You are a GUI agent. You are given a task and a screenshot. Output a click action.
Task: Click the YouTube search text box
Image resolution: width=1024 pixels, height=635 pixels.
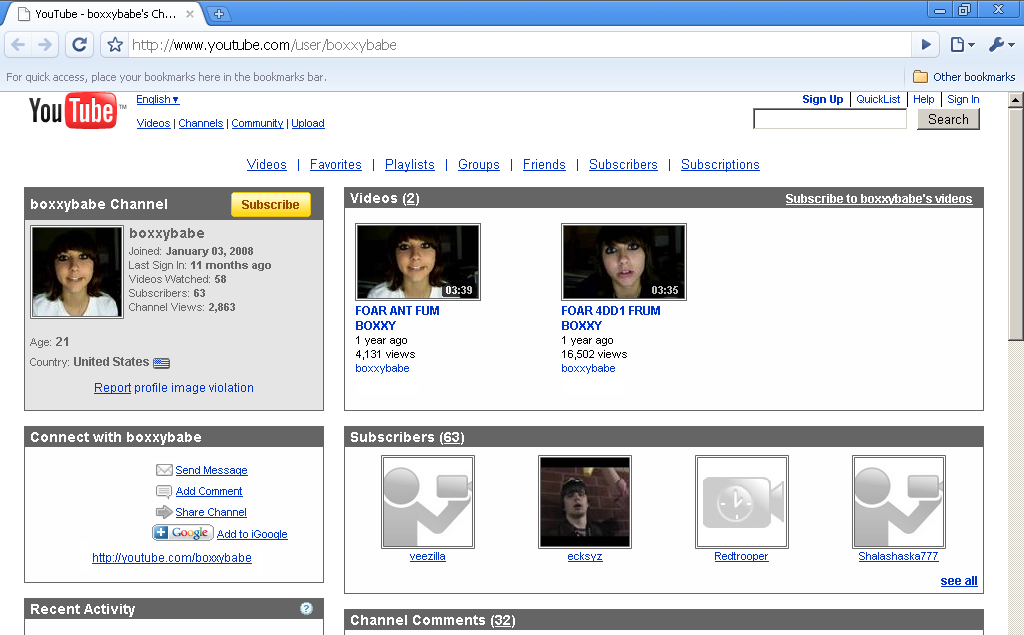[830, 119]
